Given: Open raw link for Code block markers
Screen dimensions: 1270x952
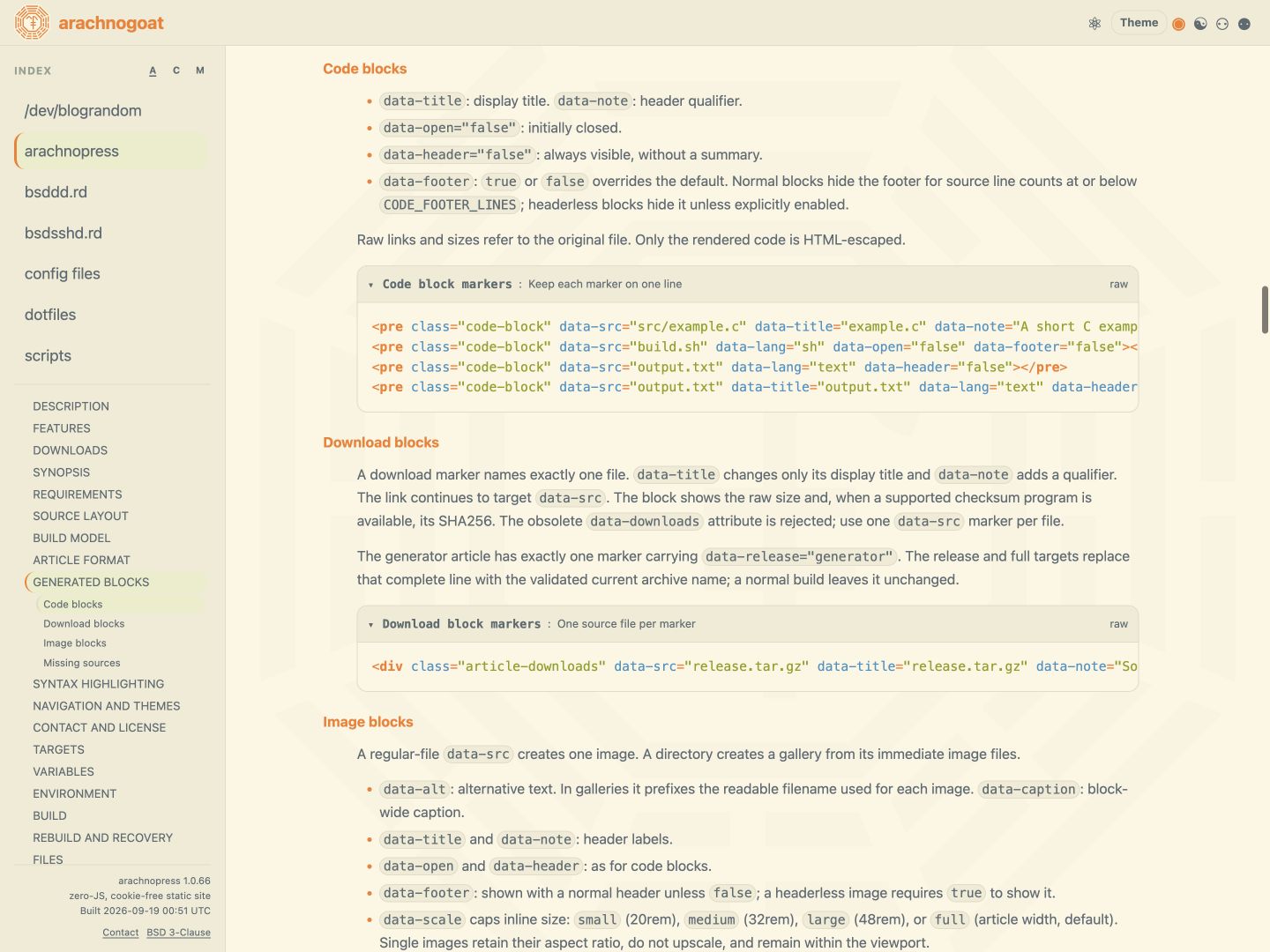Looking at the screenshot, I should pos(1118,284).
